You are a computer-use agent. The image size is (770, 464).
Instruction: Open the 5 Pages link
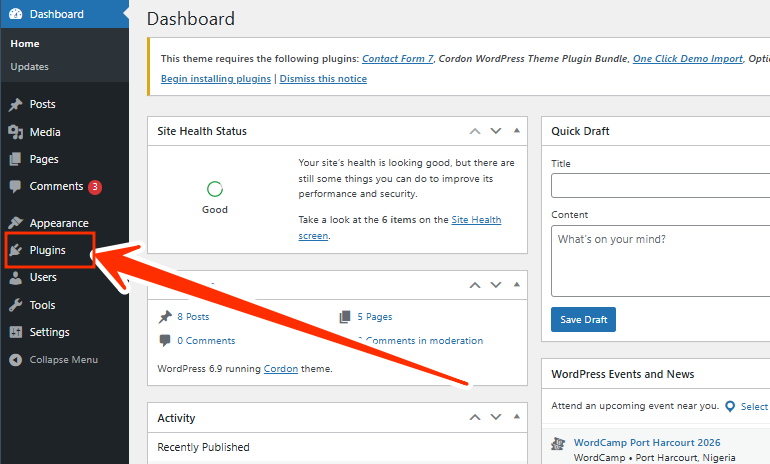click(375, 317)
